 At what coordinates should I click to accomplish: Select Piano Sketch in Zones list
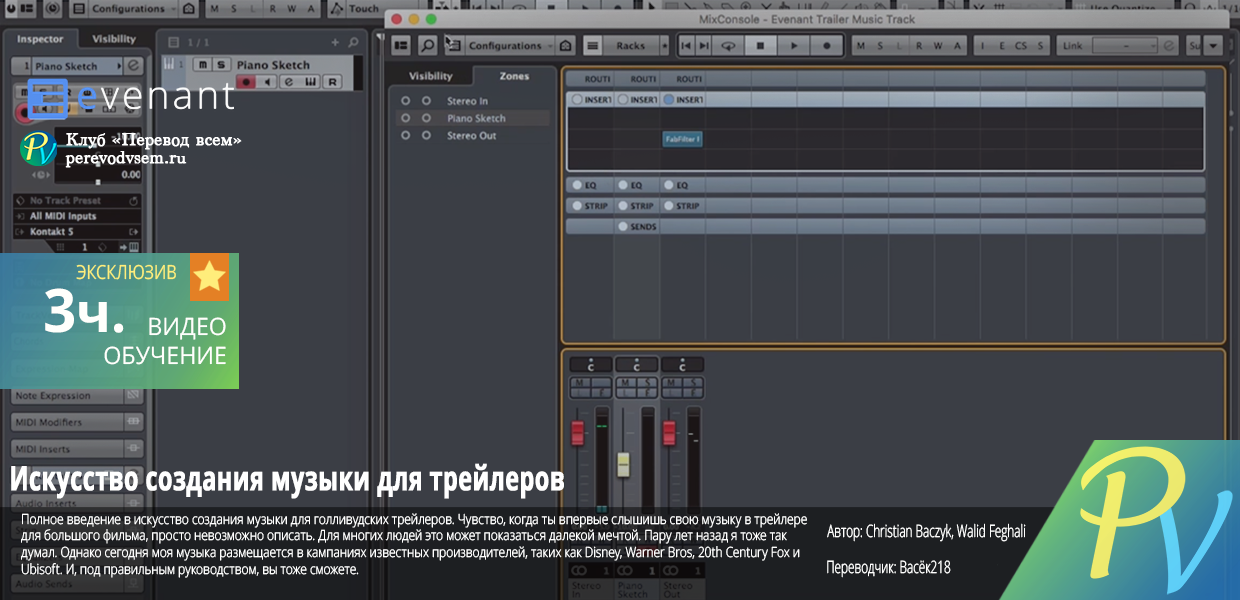click(x=476, y=118)
